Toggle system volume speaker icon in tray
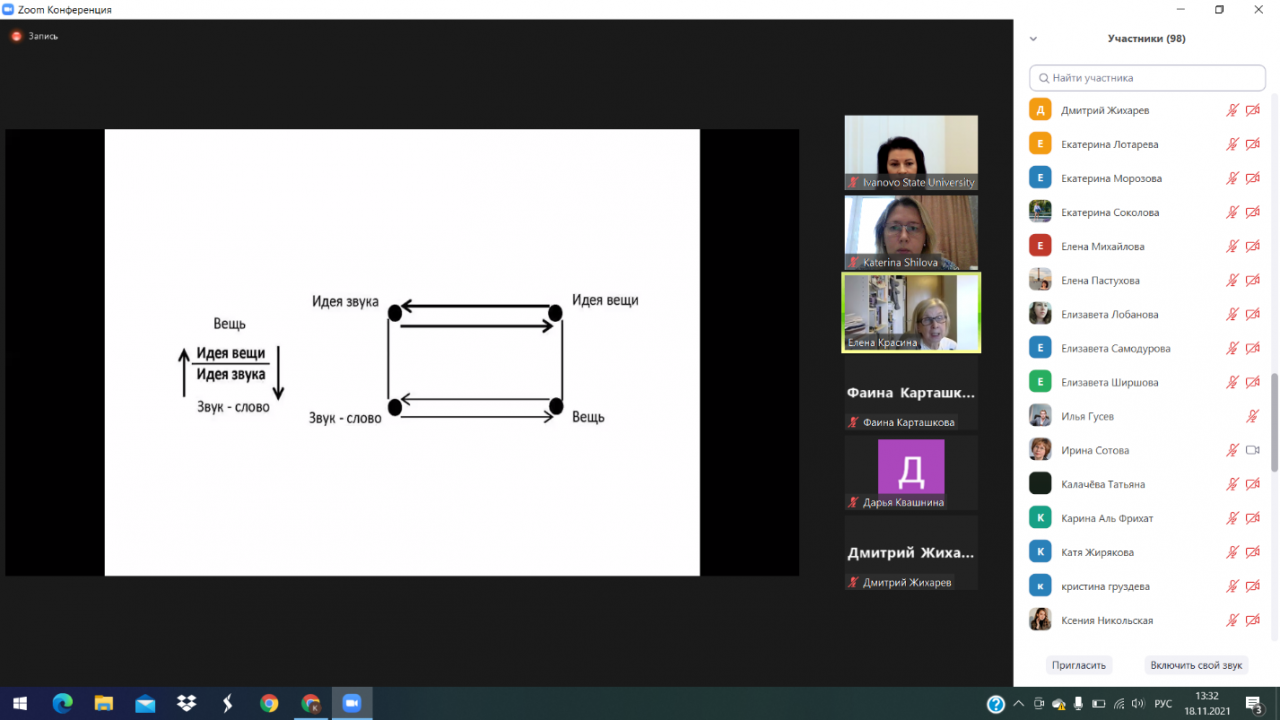 click(1137, 704)
